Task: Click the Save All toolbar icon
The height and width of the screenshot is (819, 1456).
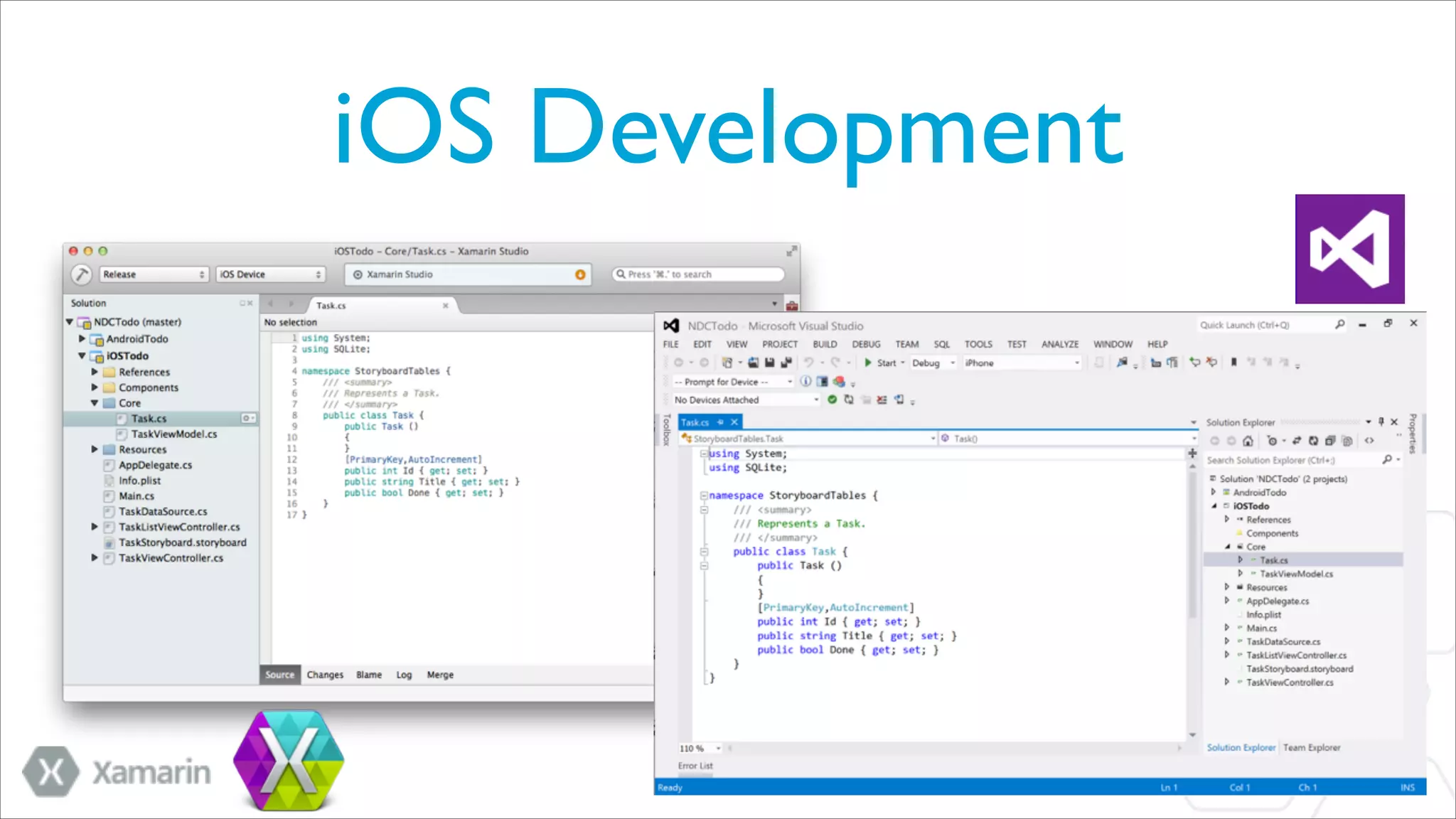Action: tap(786, 363)
